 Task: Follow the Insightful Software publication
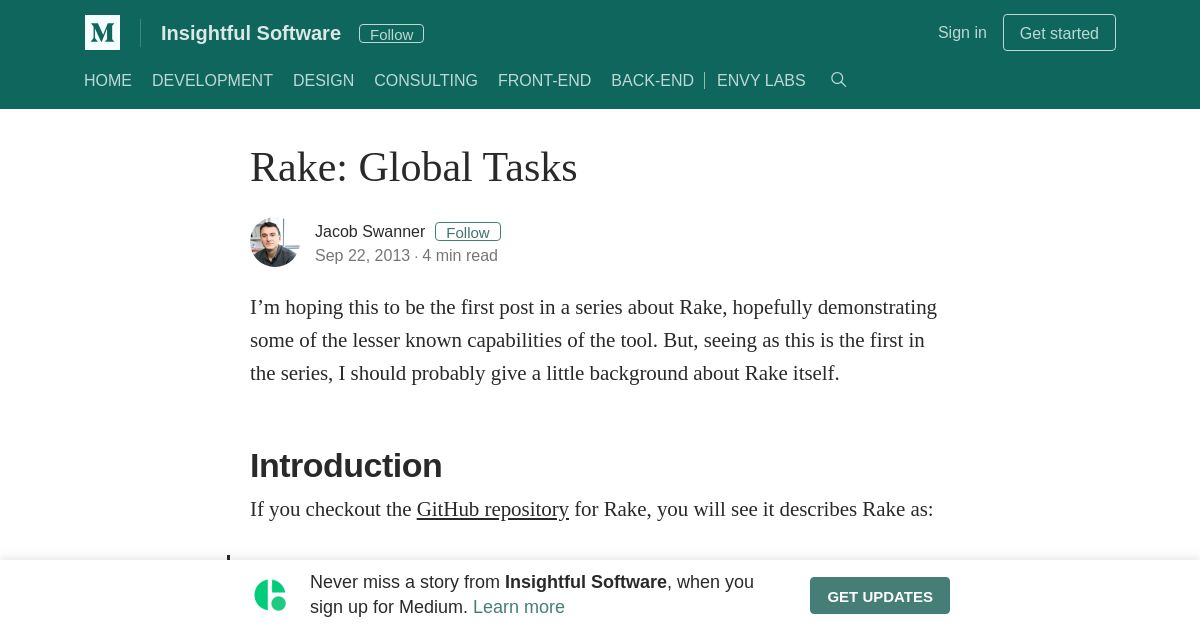pos(391,34)
